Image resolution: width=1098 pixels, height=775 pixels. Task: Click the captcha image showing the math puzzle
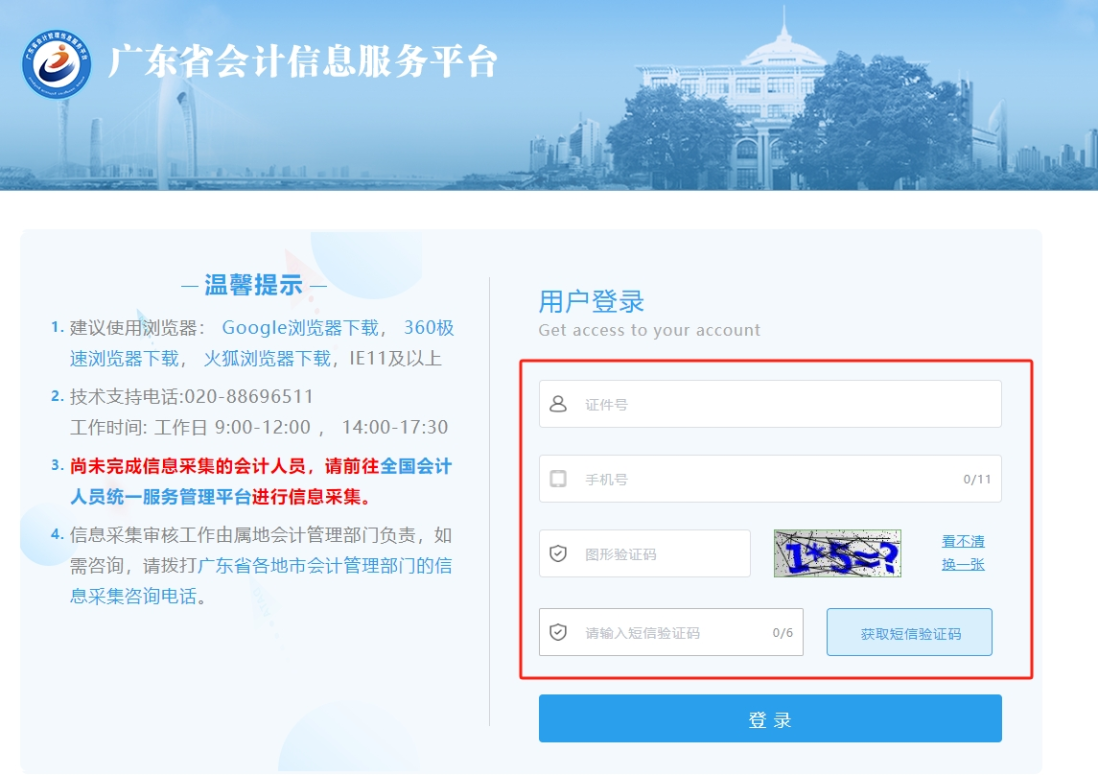[x=838, y=553]
